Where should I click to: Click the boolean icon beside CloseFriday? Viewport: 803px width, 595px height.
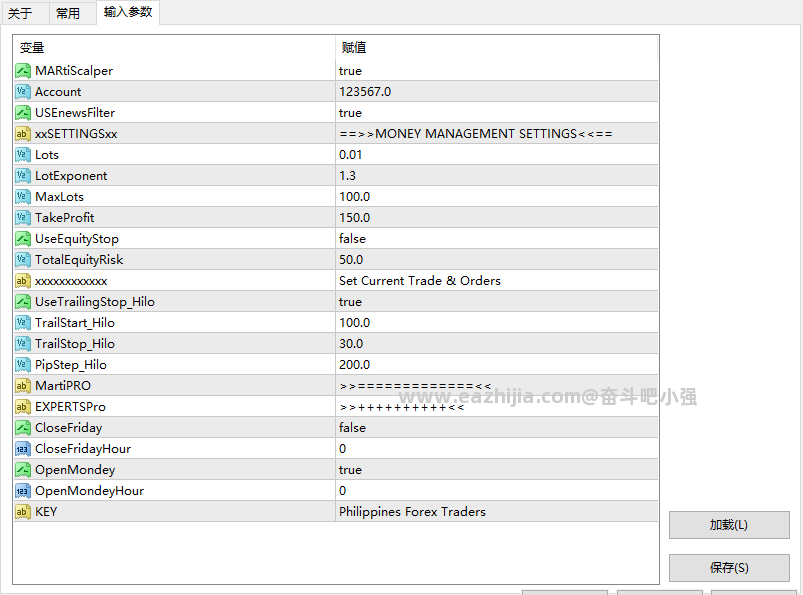coord(23,428)
